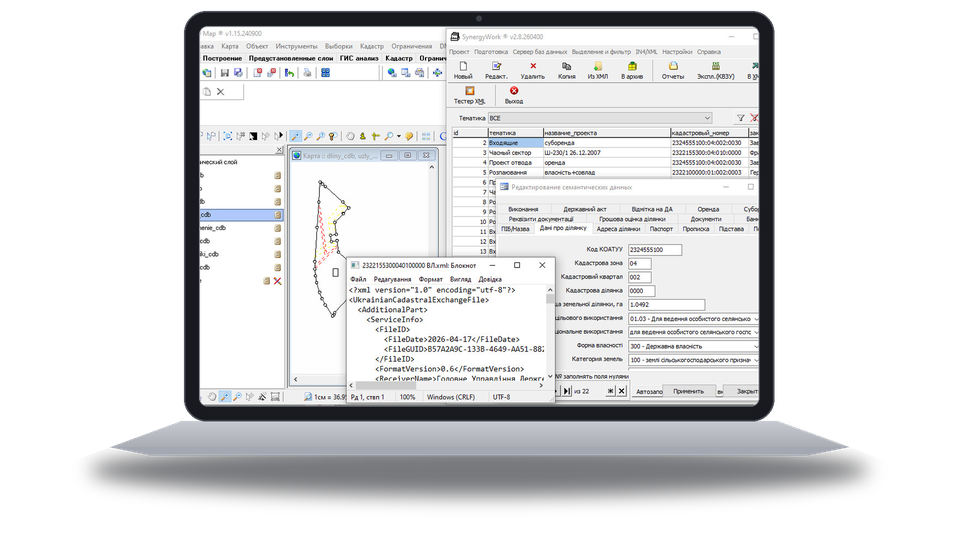The height and width of the screenshot is (537, 958).
Task: Select the highlighted zoom-in magnifier tool
Action: (296, 136)
